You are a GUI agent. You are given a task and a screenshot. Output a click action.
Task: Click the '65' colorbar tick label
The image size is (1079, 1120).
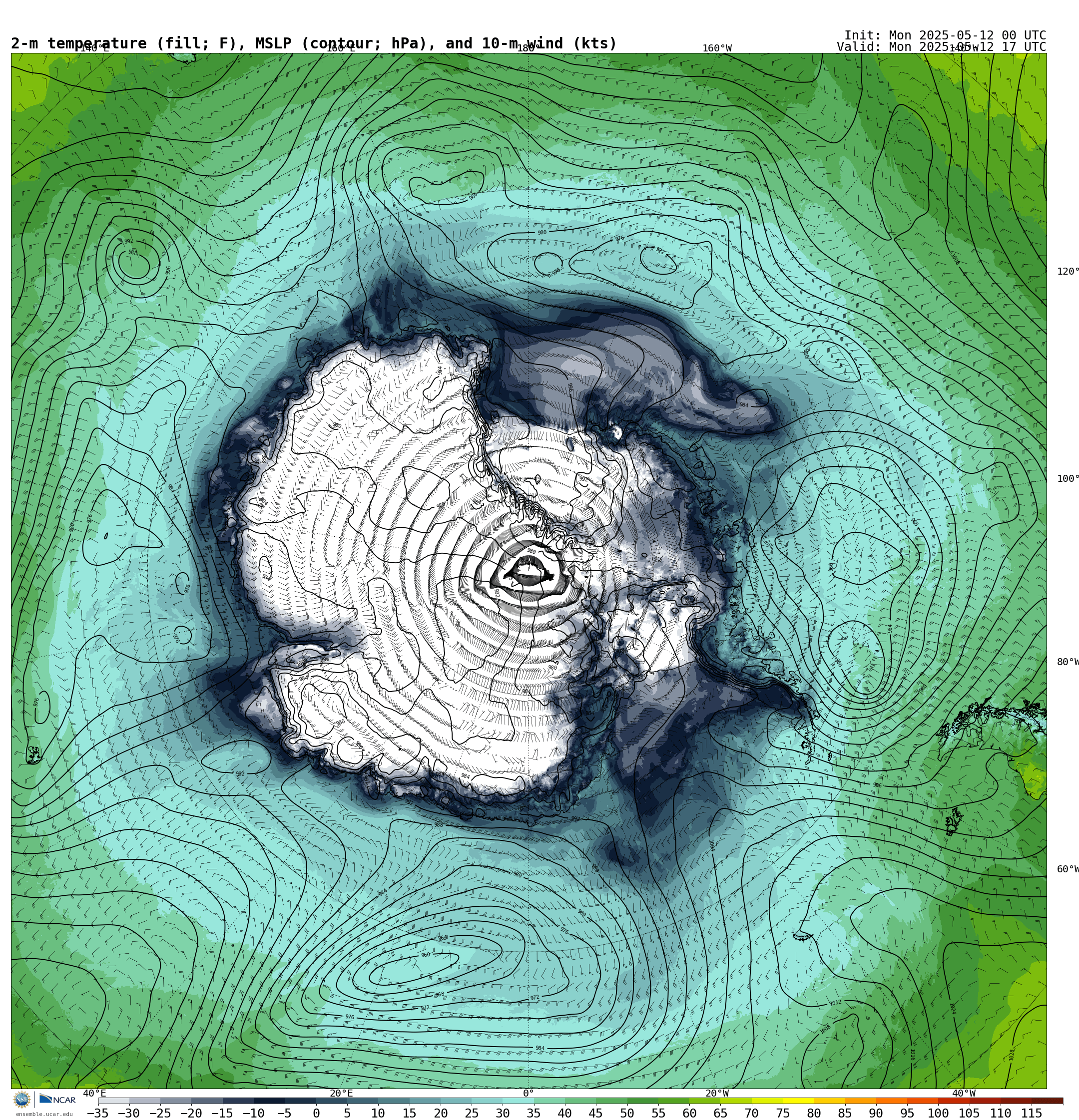721,1113
